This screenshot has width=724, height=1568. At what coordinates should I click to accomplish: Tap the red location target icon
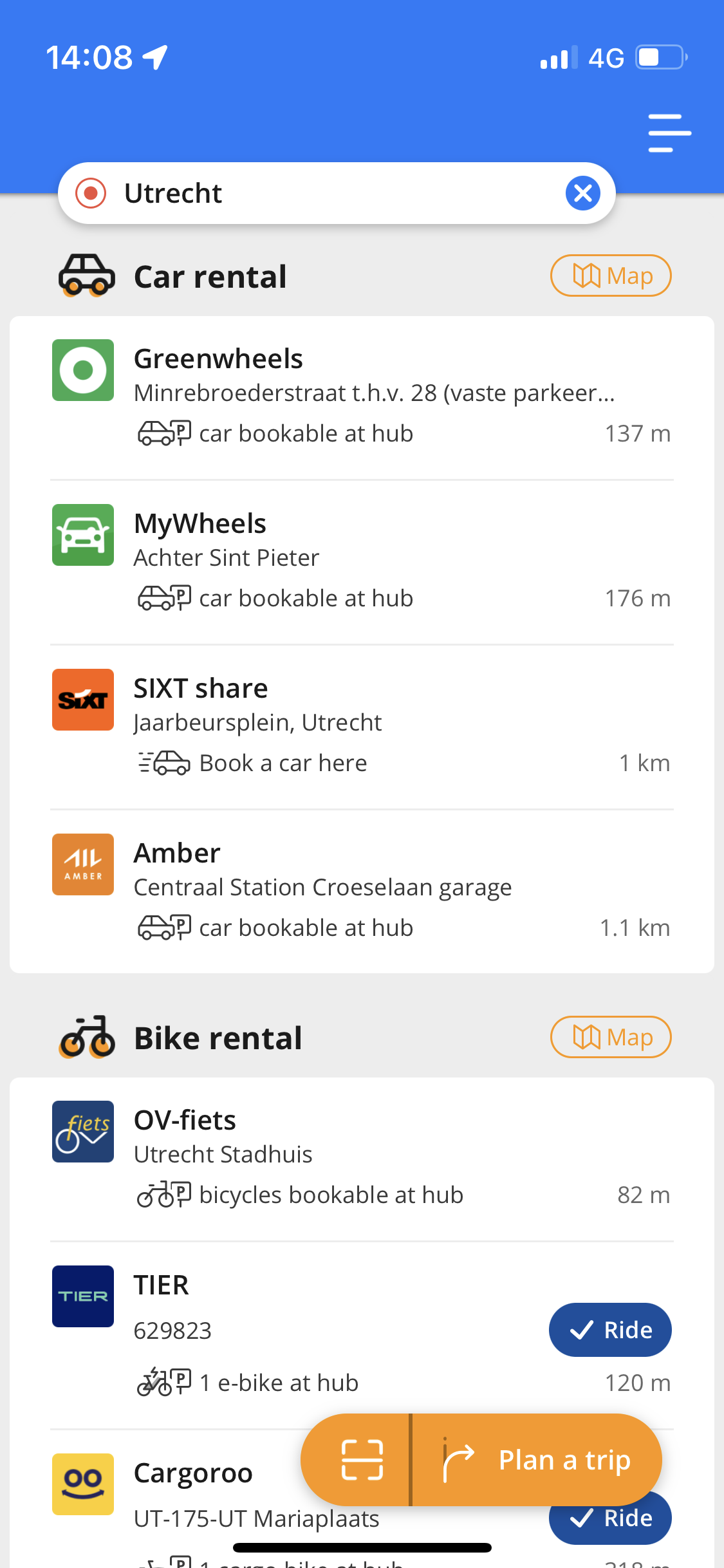click(91, 193)
